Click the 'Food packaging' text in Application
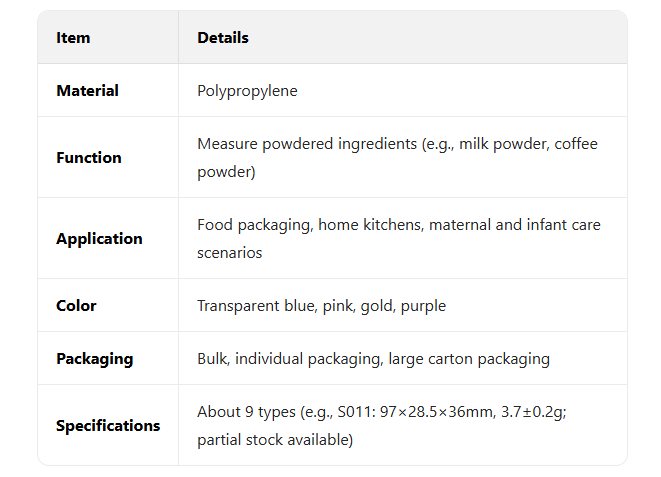The image size is (661, 477). [x=253, y=225]
